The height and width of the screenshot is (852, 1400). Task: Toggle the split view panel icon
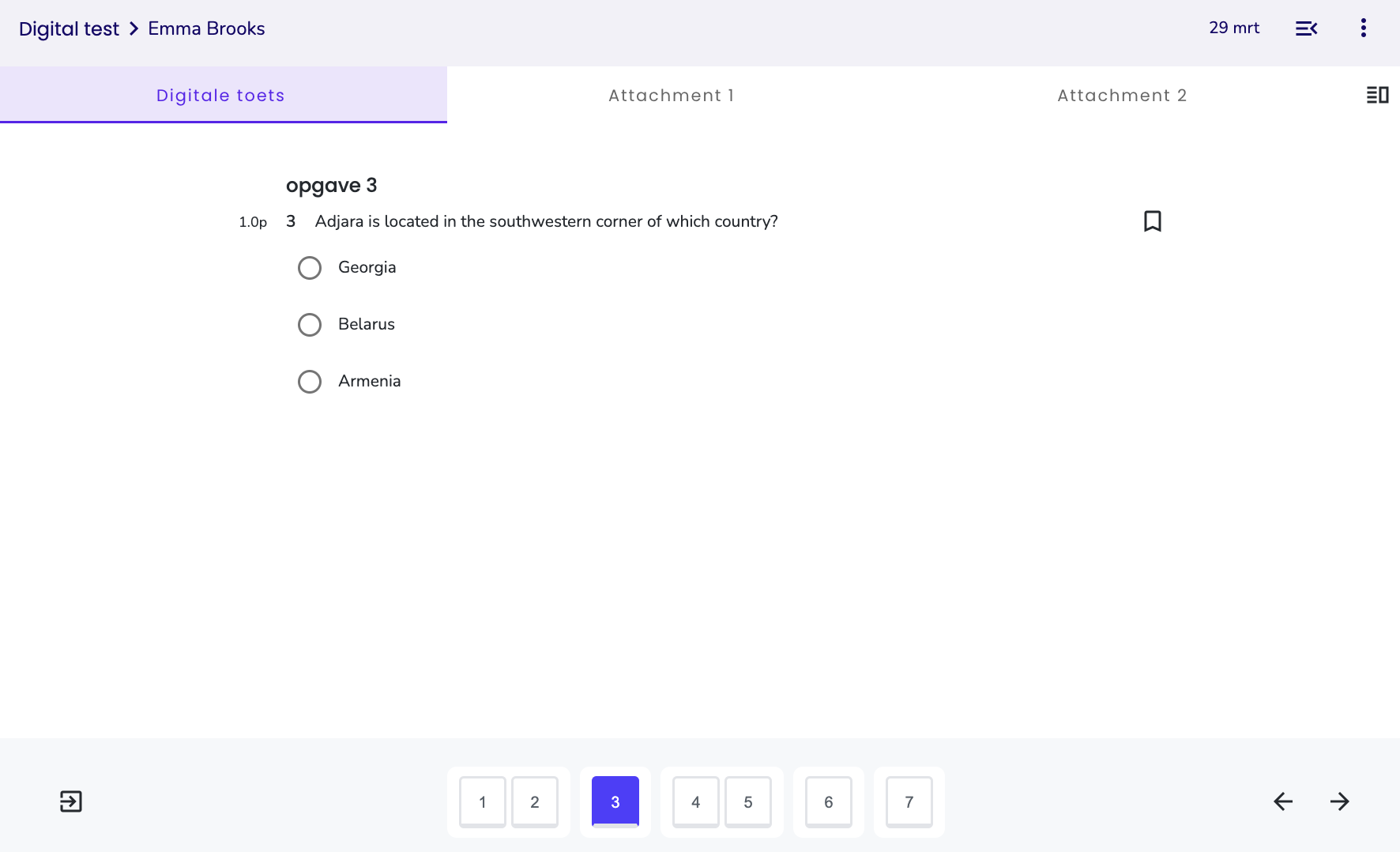pyautogui.click(x=1378, y=95)
